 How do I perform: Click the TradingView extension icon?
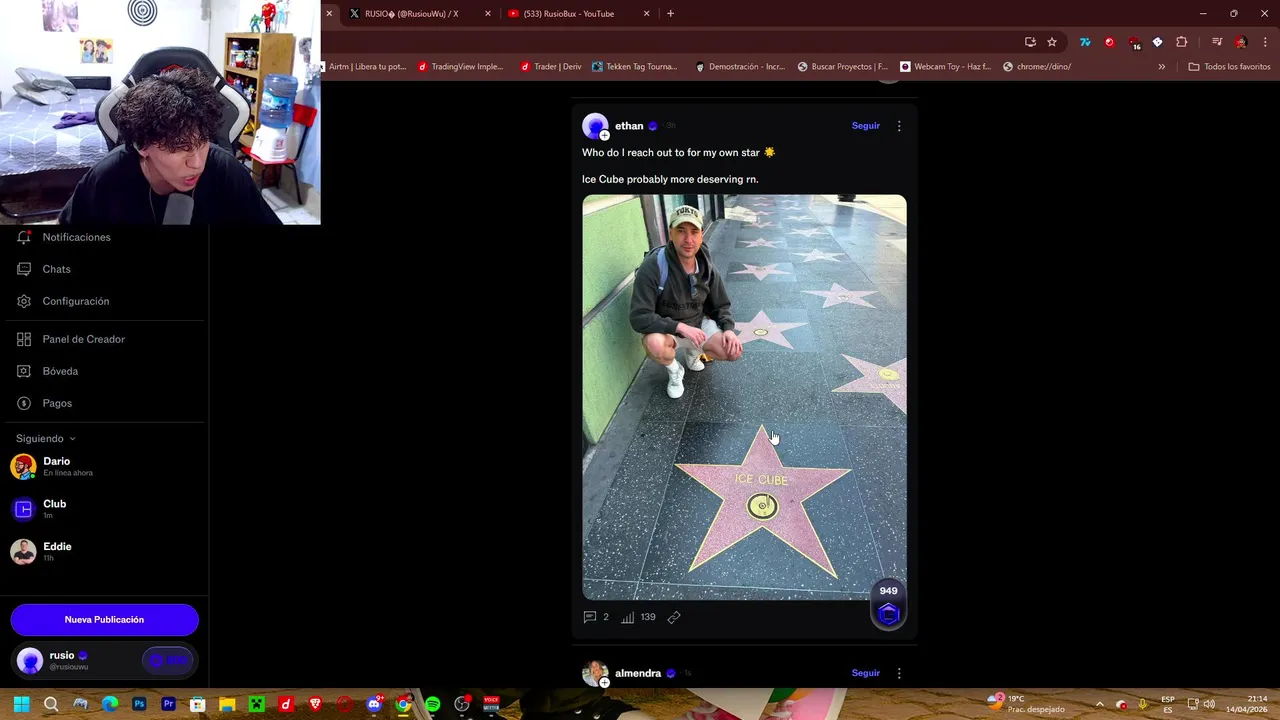click(x=1085, y=42)
